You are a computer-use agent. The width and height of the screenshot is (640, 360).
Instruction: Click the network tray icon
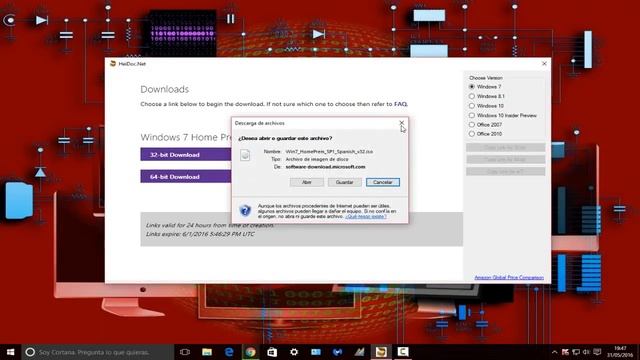[x=576, y=352]
